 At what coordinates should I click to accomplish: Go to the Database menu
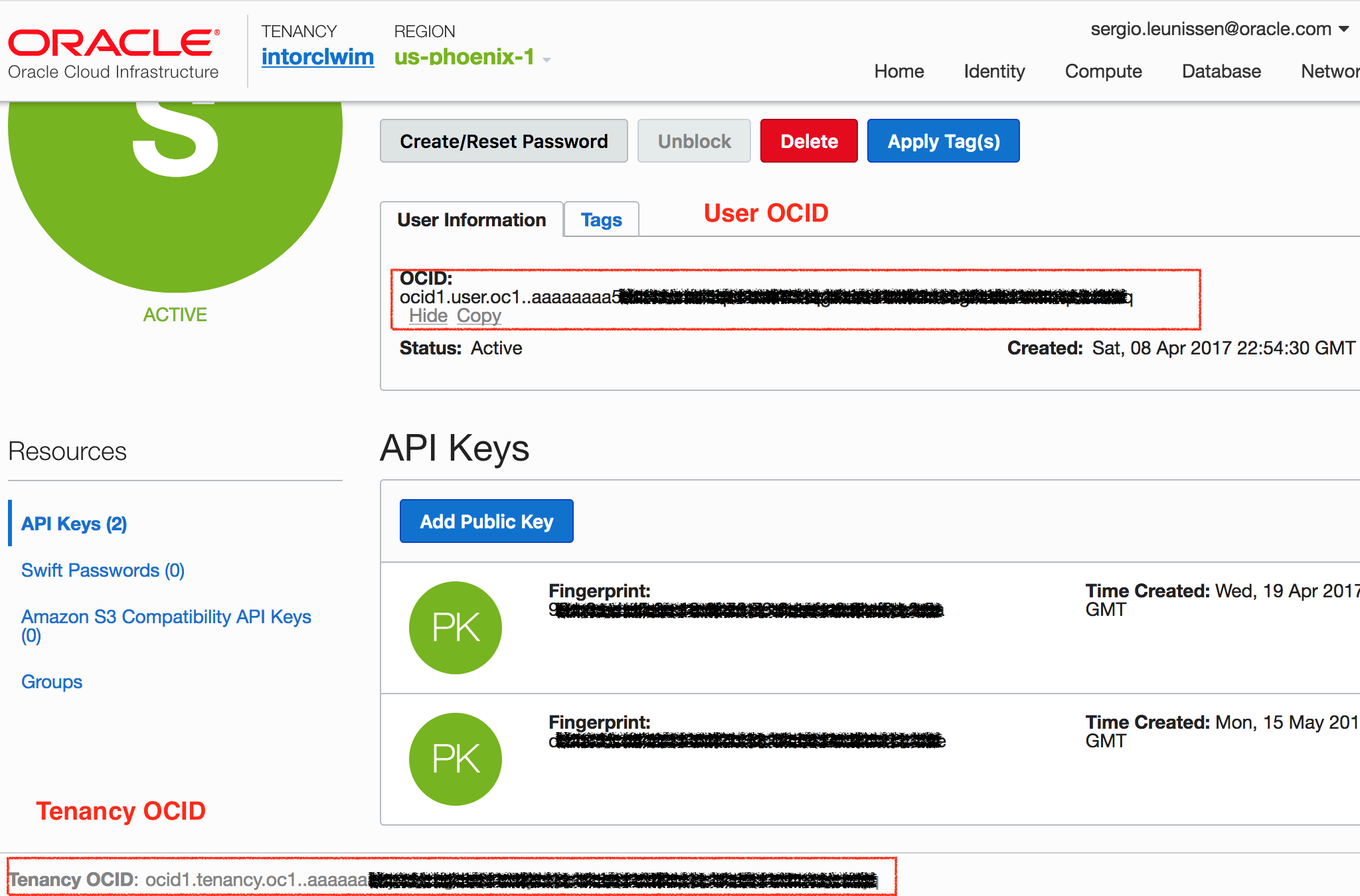[x=1221, y=71]
